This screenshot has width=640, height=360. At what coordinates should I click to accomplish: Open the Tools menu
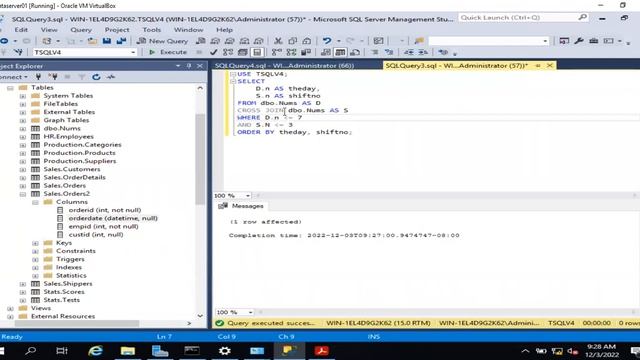click(151, 30)
